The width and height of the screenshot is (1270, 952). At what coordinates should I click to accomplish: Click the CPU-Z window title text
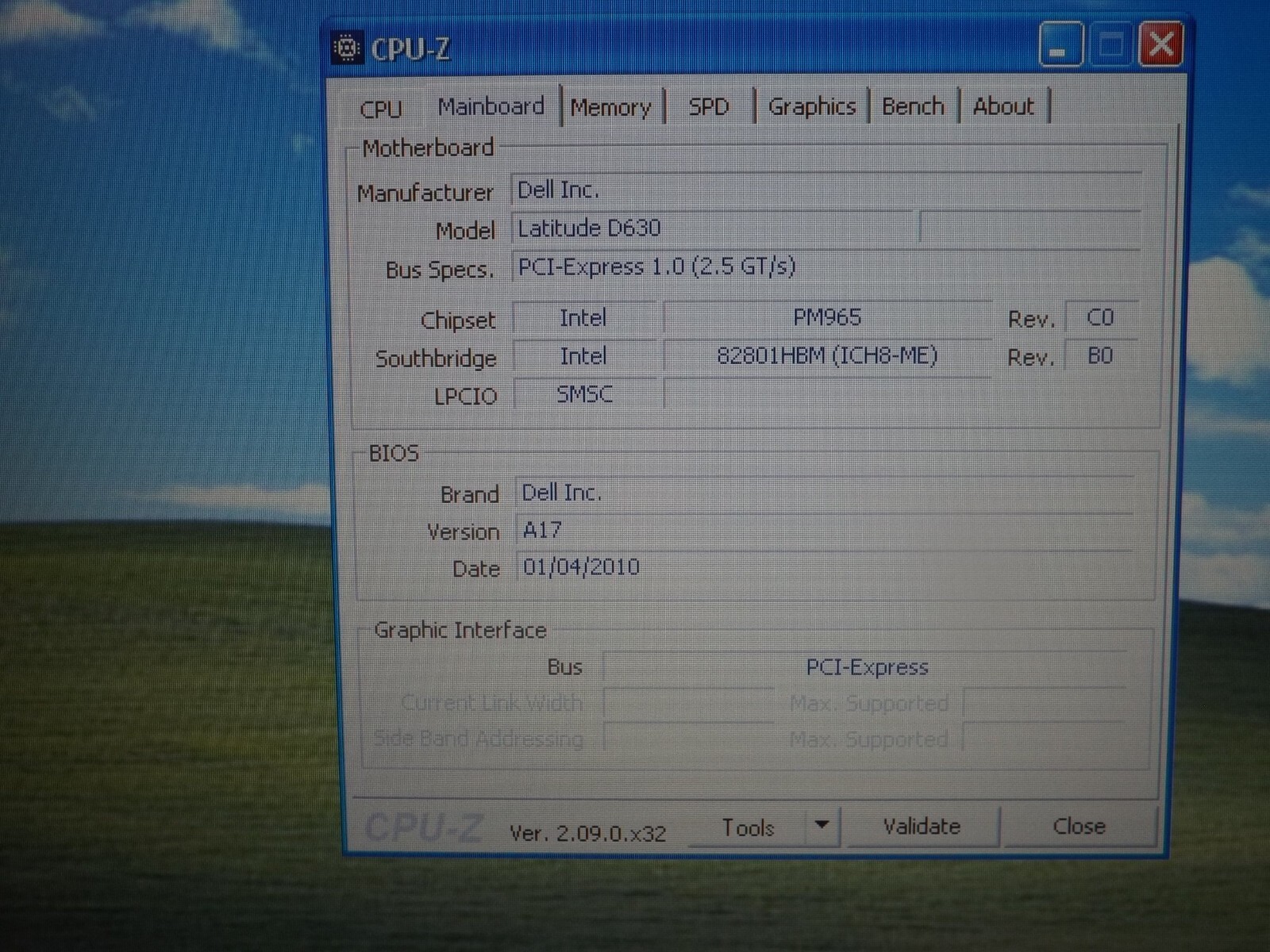point(410,49)
